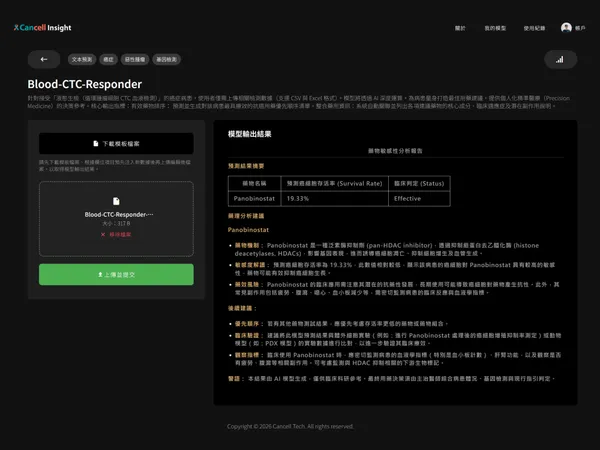
Task: Click the Blood-CTC-Responder uploaded file name
Action: [116, 214]
